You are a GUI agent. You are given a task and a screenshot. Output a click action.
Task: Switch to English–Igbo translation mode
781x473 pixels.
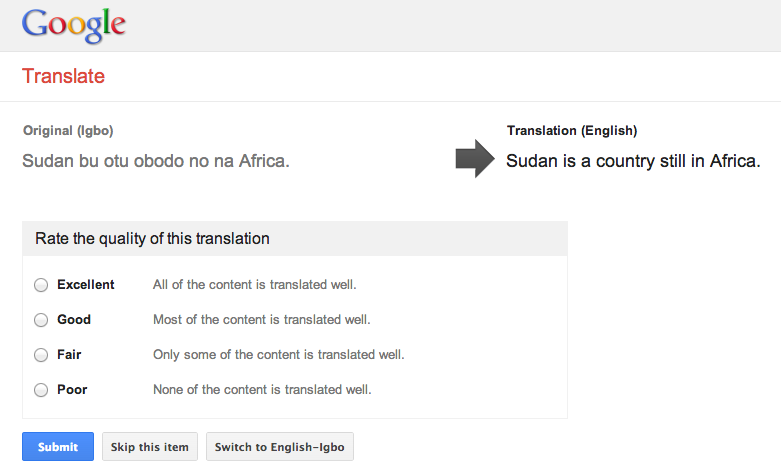pyautogui.click(x=279, y=447)
